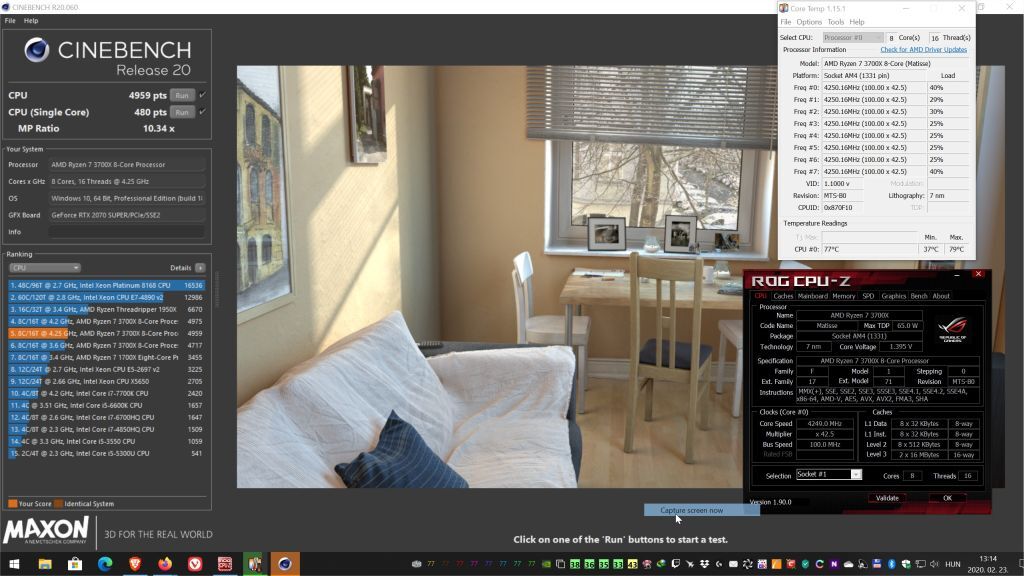
Task: Select ranking entry Intel Core i7-7700K CPU
Action: (x=106, y=393)
